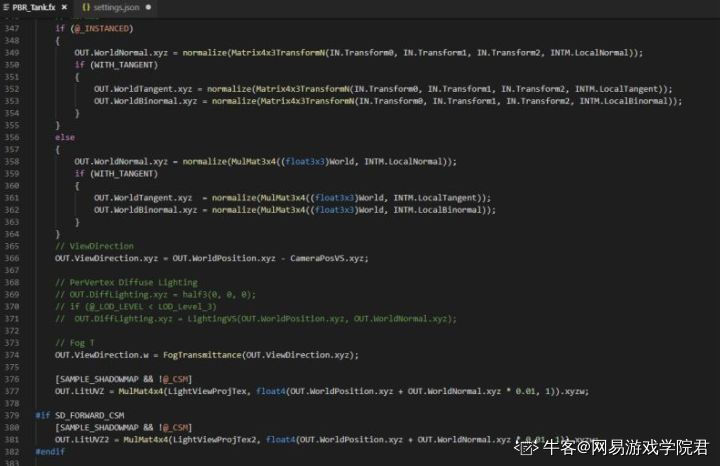Click line number 356 beside else
The image size is (720, 466).
click(x=12, y=137)
